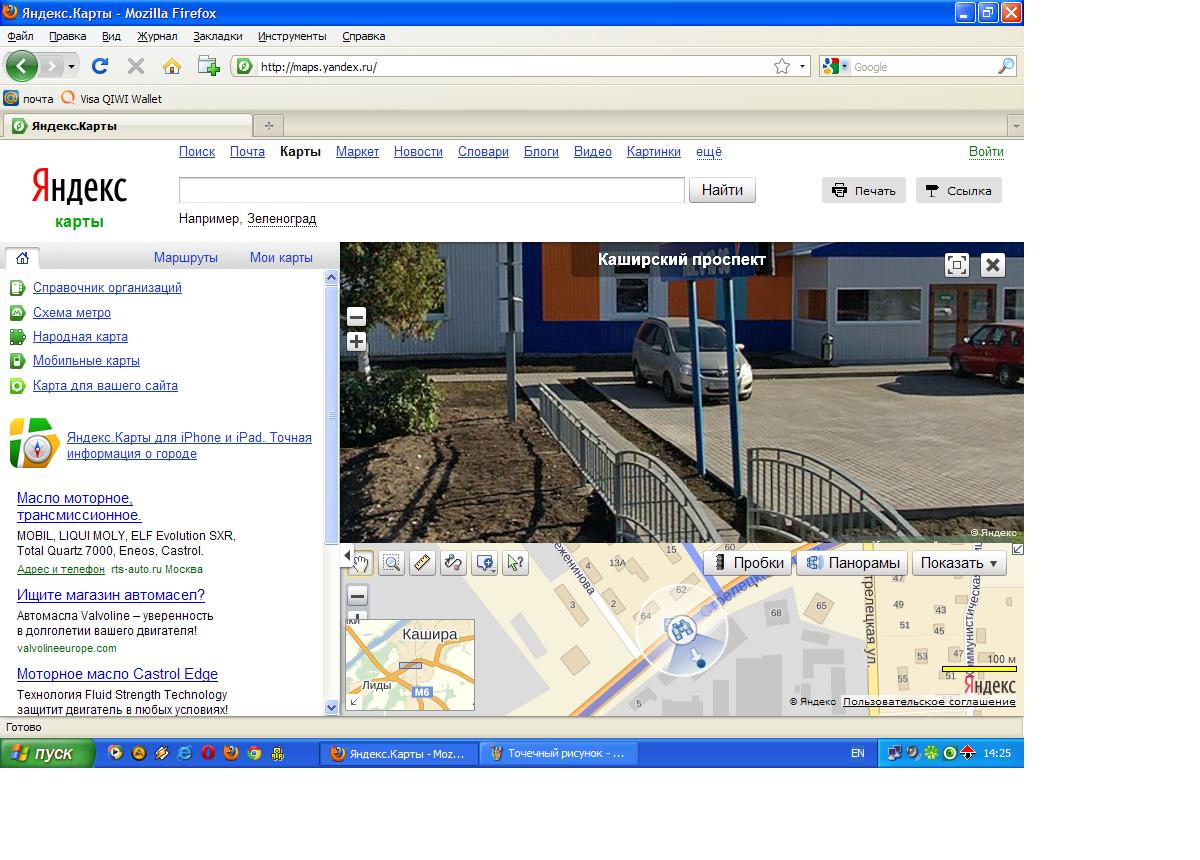
Task: Go to Firefox home page icon
Action: pyautogui.click(x=172, y=66)
